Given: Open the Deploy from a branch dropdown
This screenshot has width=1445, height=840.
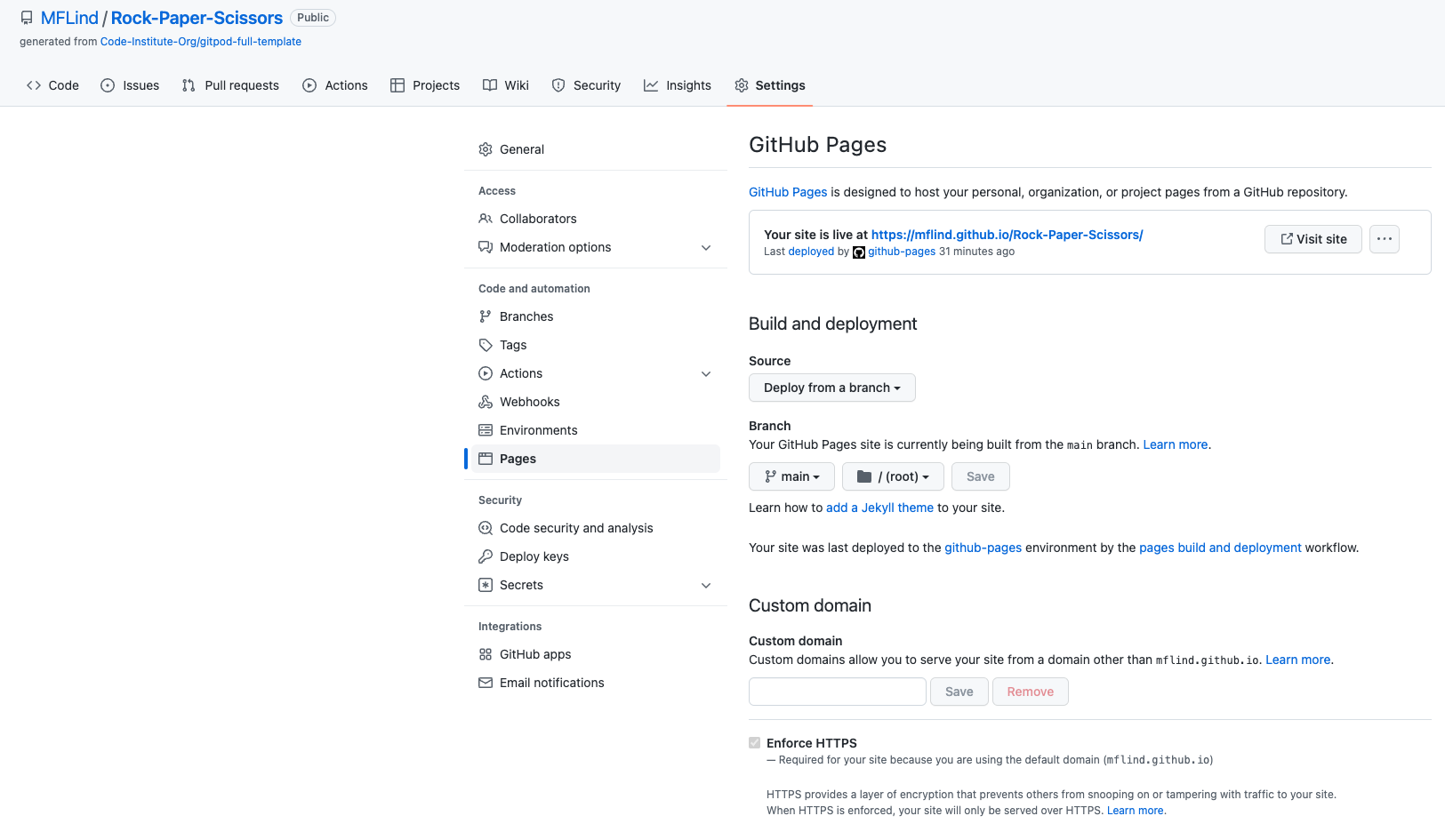Looking at the screenshot, I should pyautogui.click(x=831, y=388).
